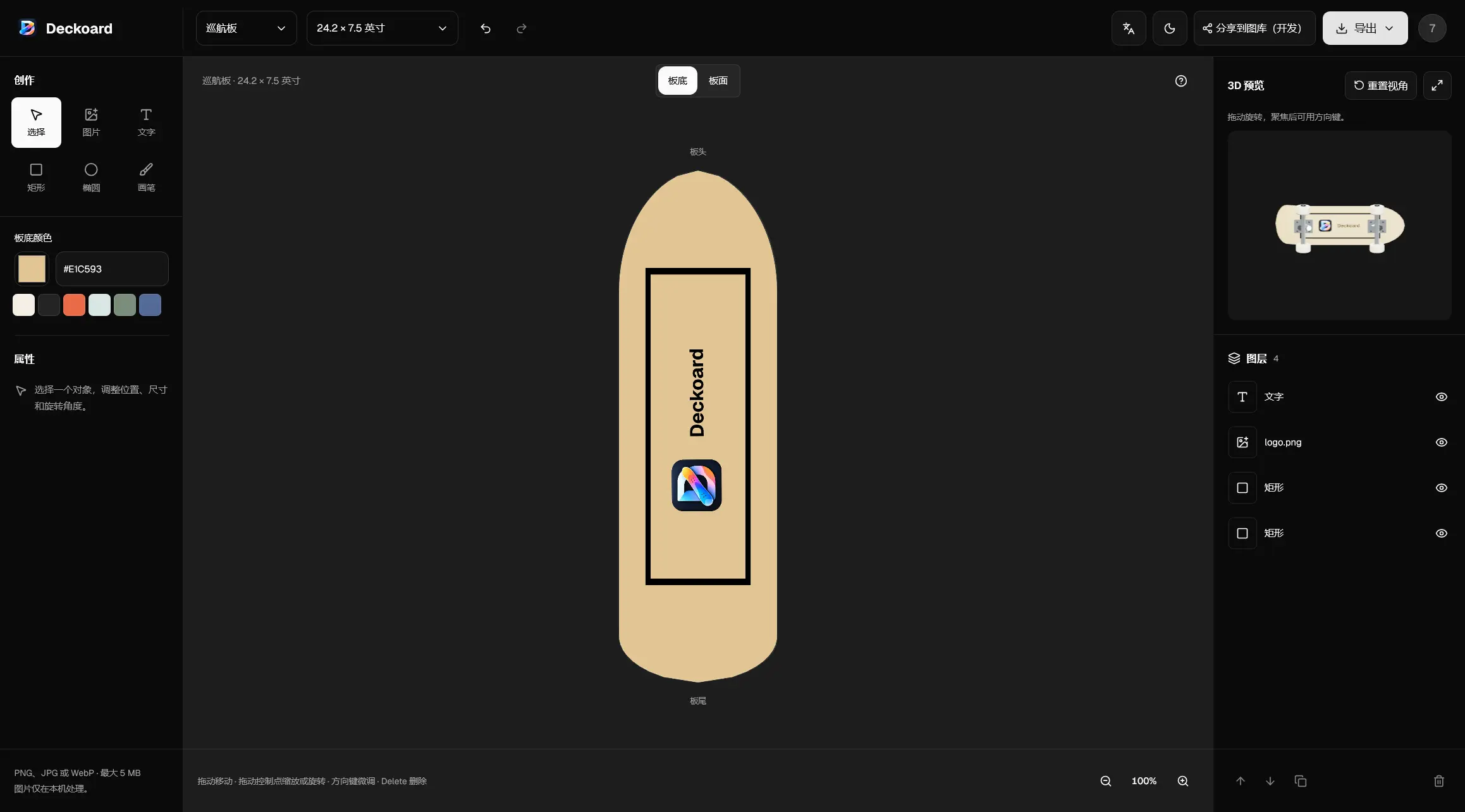Open the canvas help icon
Image resolution: width=1465 pixels, height=812 pixels.
(x=1181, y=81)
